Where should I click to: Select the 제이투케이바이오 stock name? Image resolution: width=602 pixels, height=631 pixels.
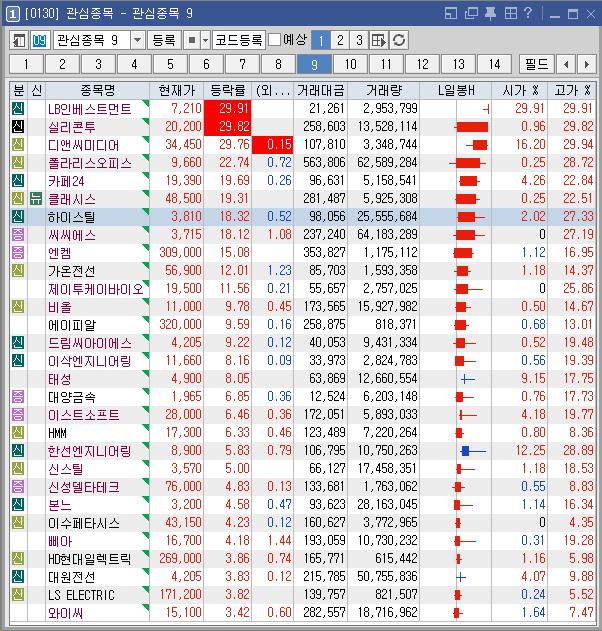click(96, 289)
